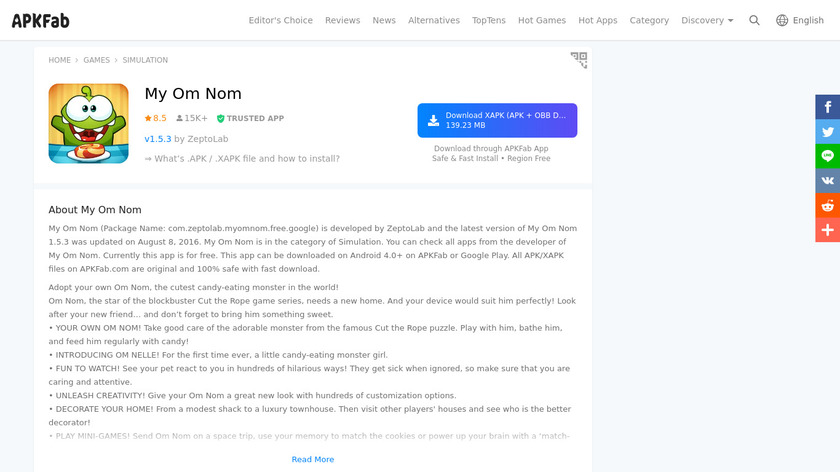Expand description with Read More
This screenshot has height=472, width=840.
pyautogui.click(x=313, y=459)
